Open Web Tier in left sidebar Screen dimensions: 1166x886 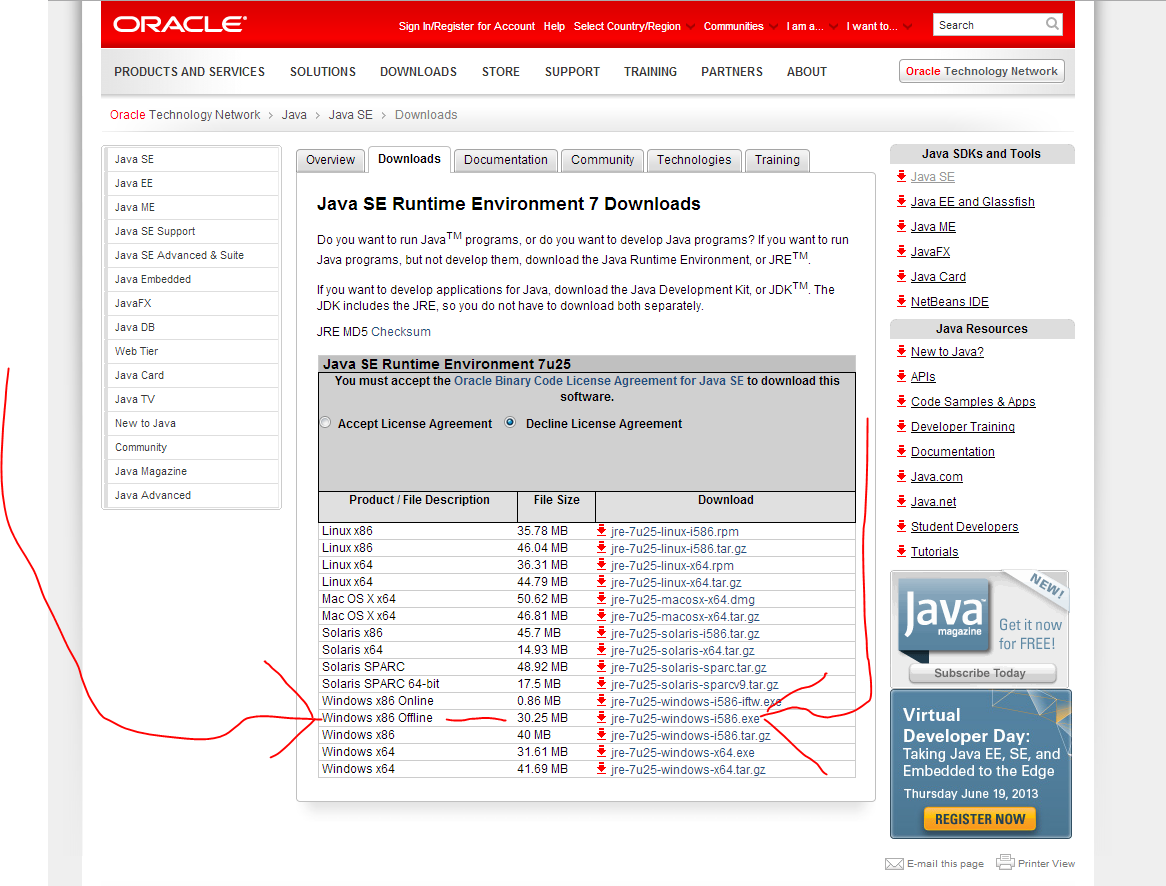[x=192, y=351]
